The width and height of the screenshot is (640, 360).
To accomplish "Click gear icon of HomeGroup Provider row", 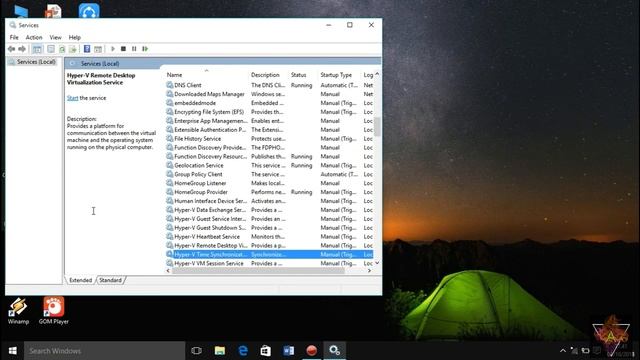I will [170, 192].
